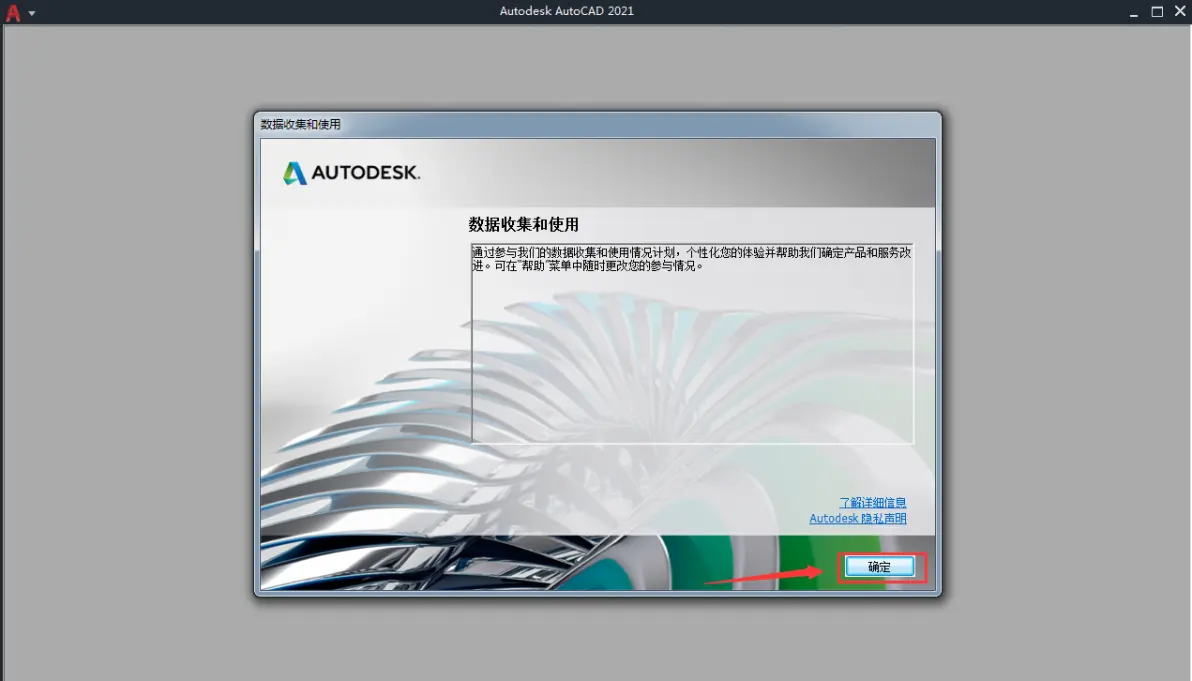Click the 数据收集和使用 bold heading

[x=524, y=224]
